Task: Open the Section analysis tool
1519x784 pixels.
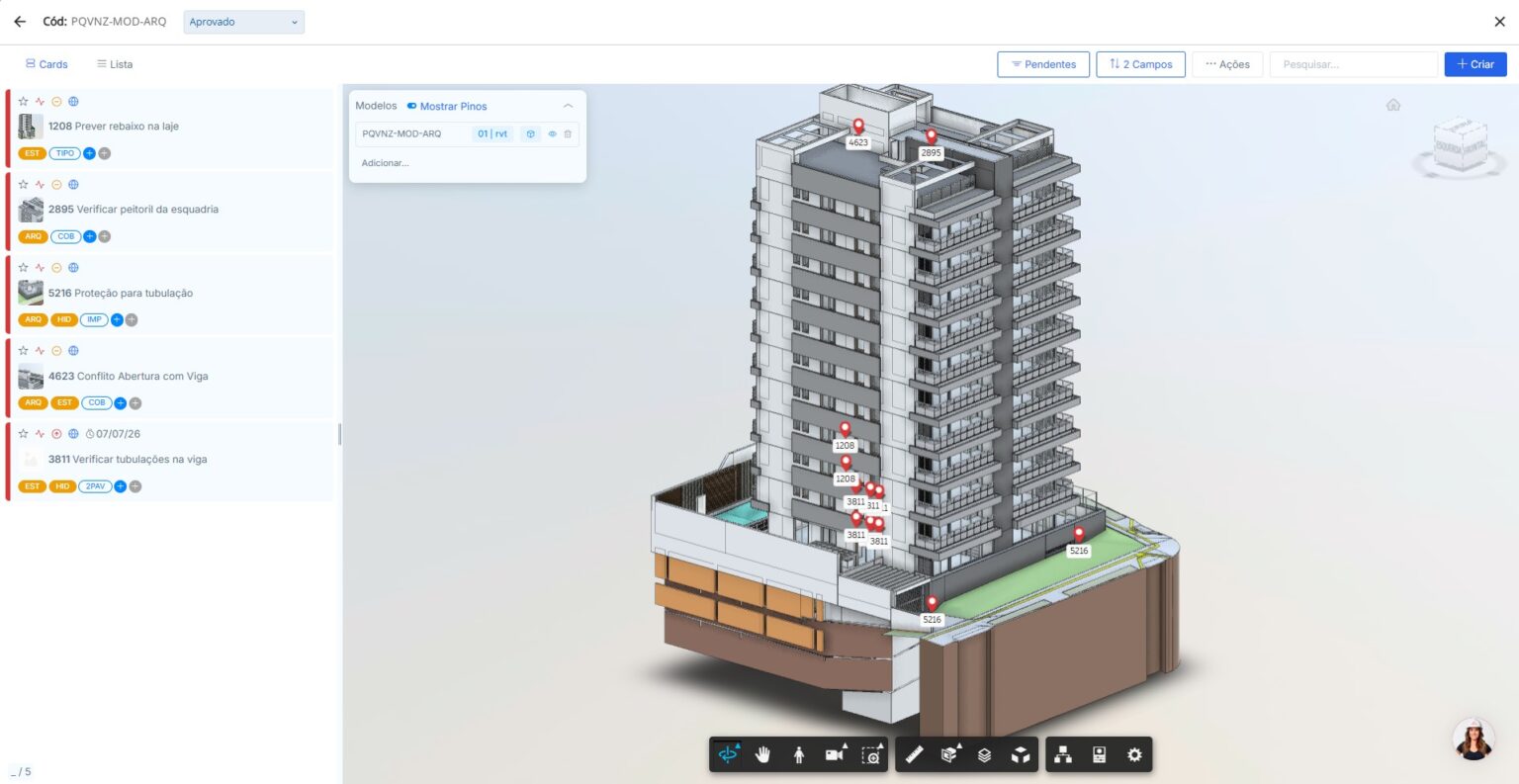Action: point(949,754)
